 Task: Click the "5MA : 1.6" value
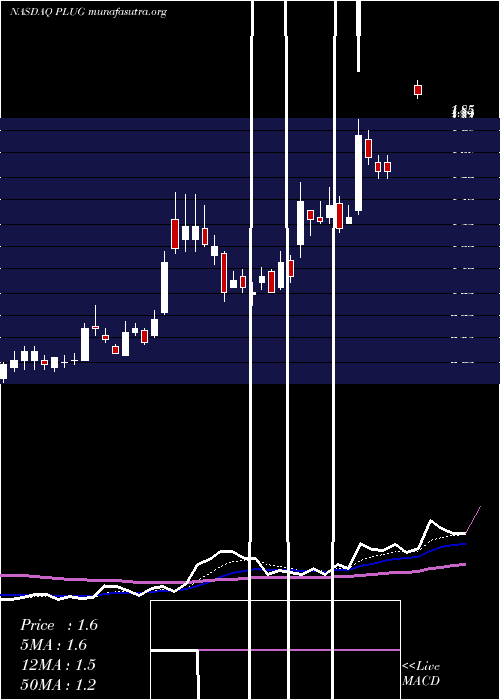click(54, 645)
